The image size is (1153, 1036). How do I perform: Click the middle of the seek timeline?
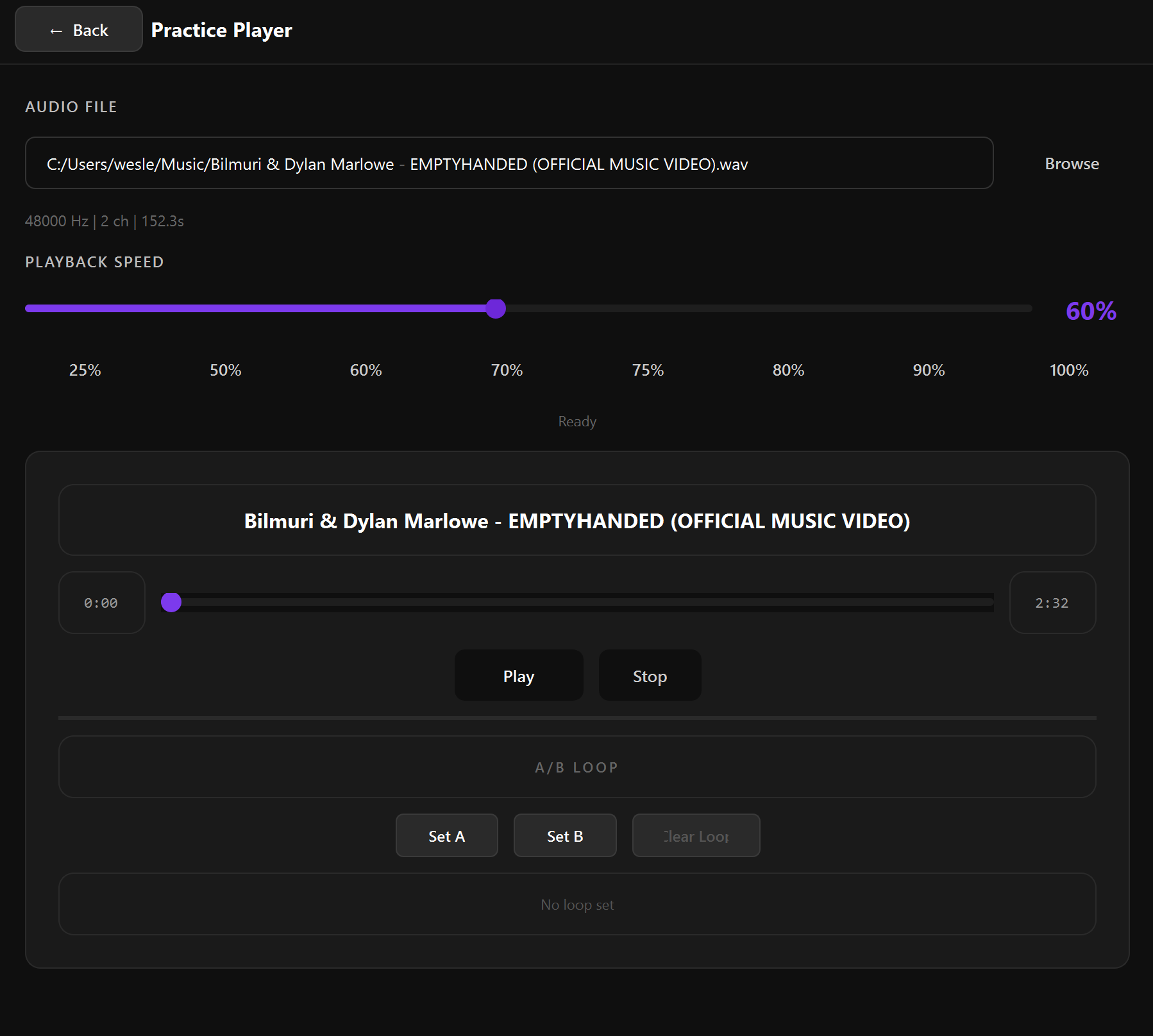[x=577, y=603]
